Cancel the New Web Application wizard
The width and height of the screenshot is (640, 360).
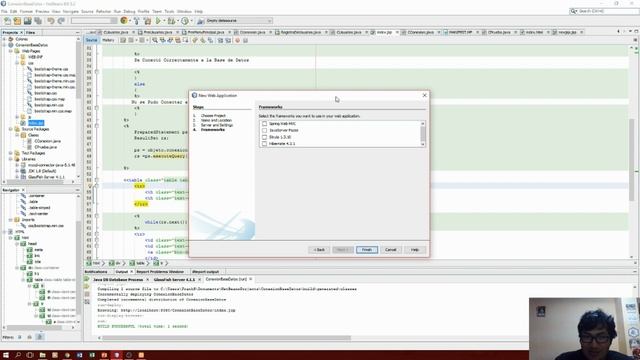(391, 249)
